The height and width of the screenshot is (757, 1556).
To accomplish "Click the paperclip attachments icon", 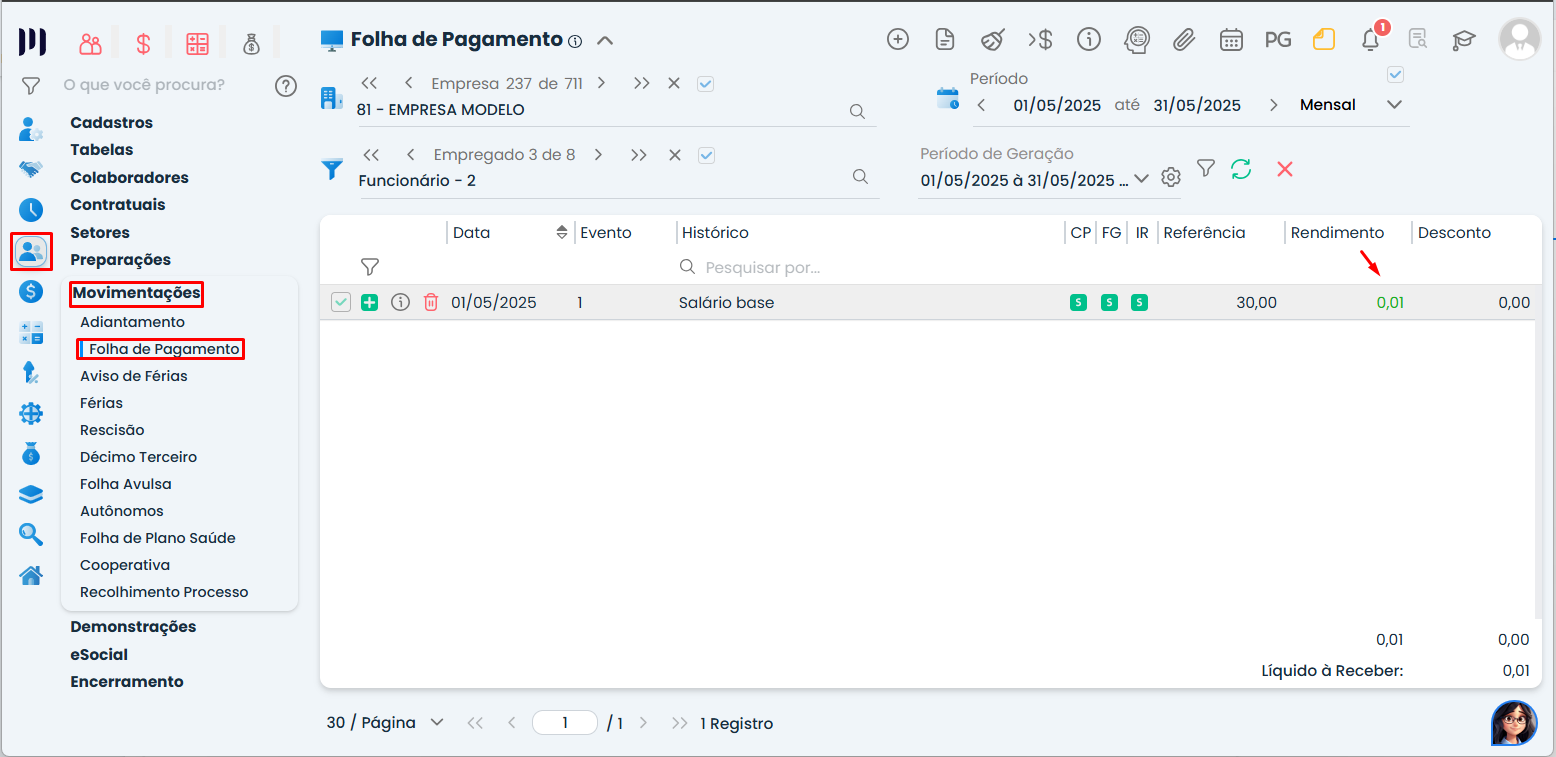I will coord(1184,40).
